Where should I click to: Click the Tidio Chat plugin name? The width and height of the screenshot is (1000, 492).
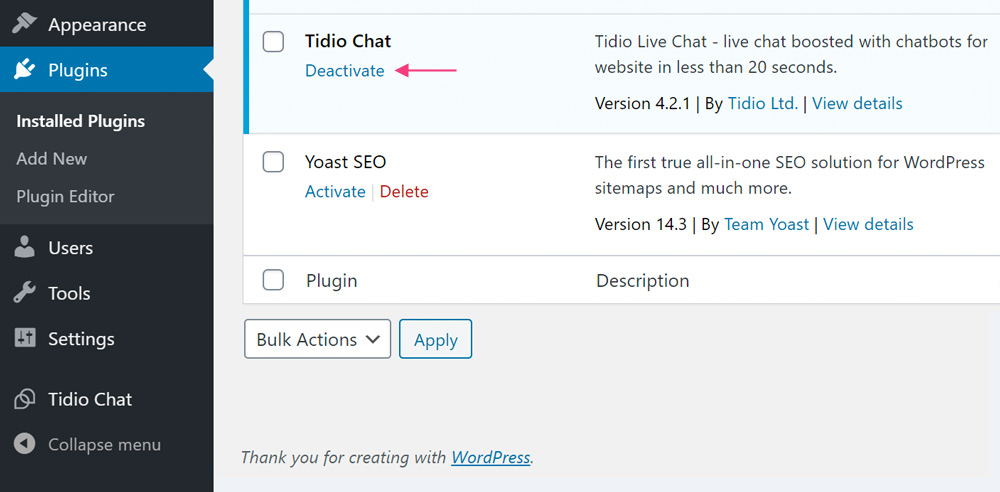tap(348, 41)
